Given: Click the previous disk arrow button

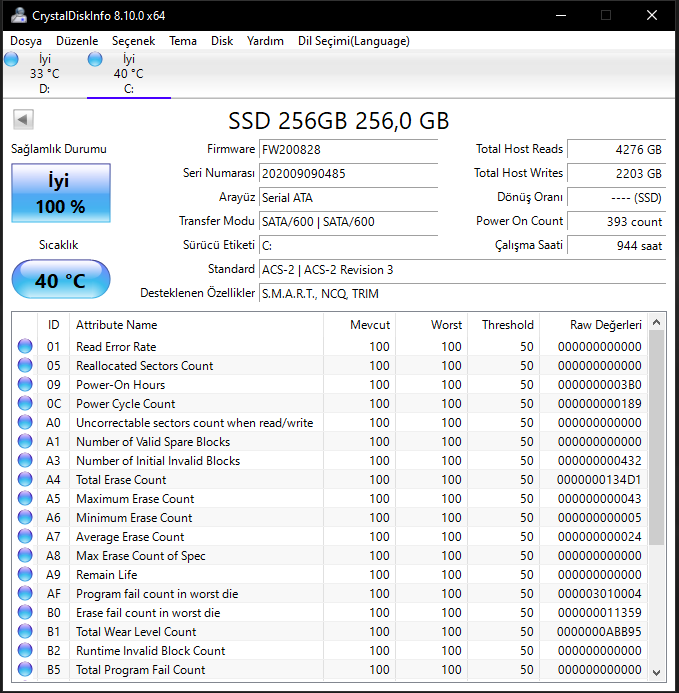Looking at the screenshot, I should (x=23, y=119).
